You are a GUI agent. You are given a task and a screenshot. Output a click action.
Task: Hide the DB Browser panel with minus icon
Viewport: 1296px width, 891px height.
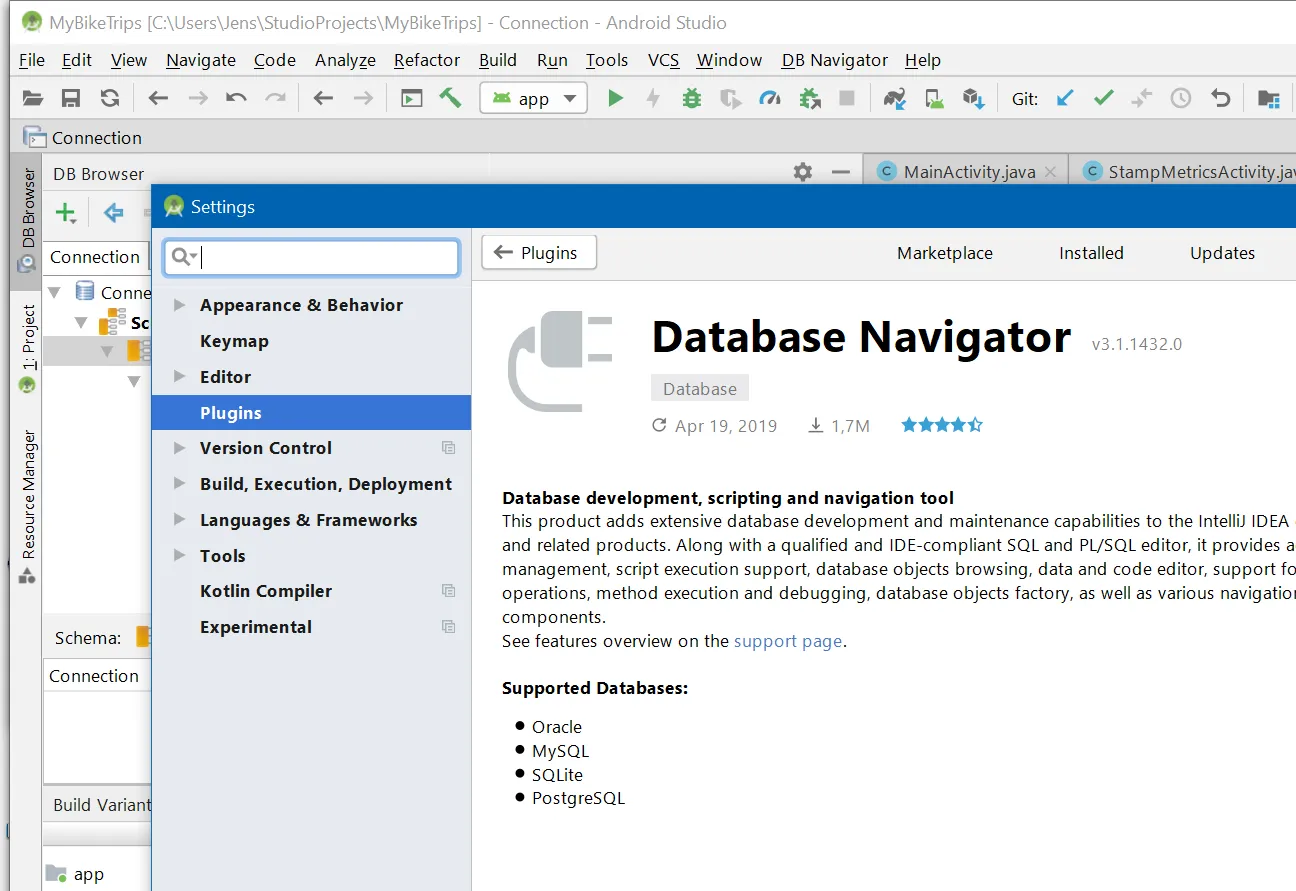pyautogui.click(x=841, y=172)
